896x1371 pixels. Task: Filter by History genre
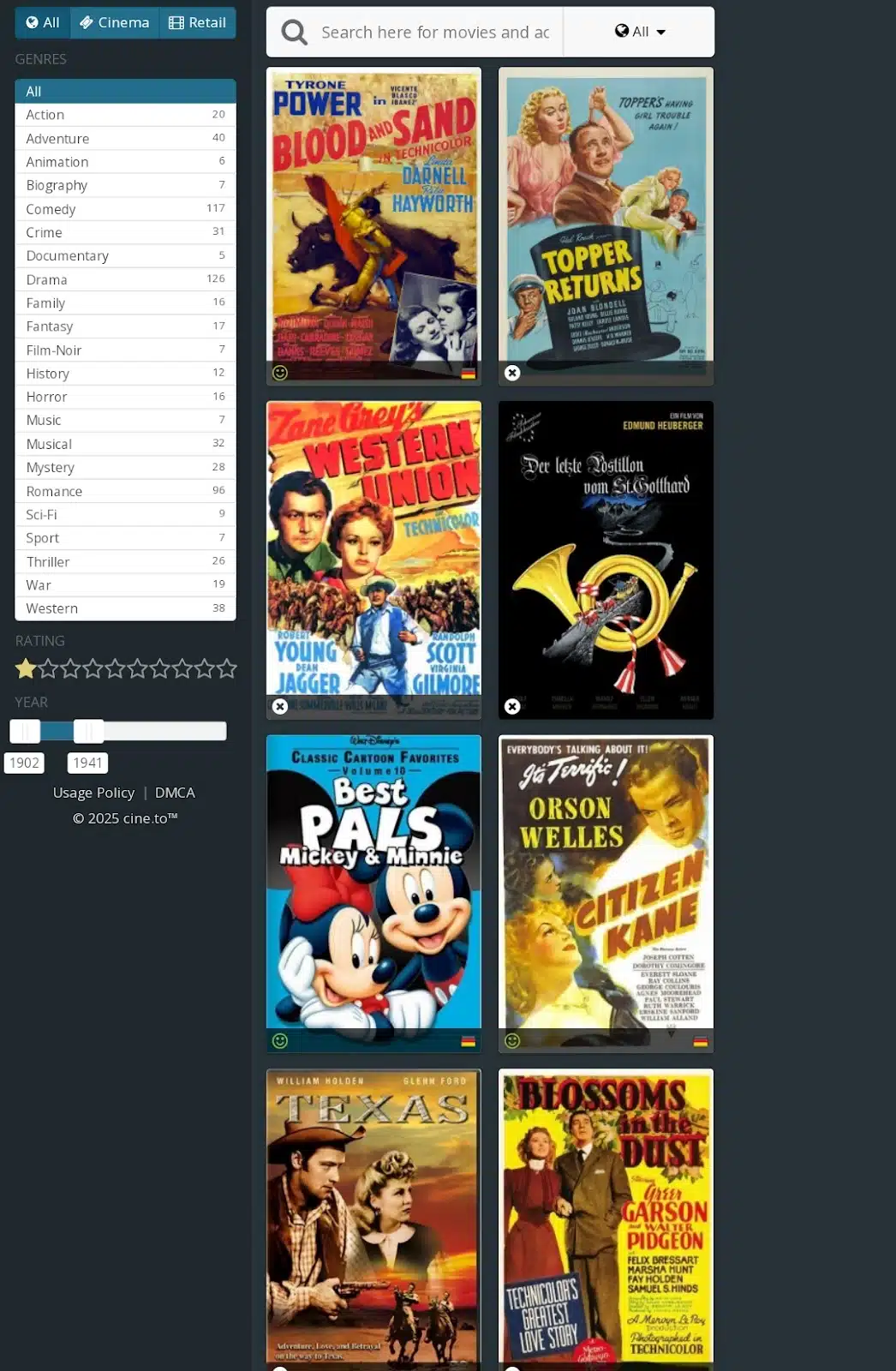(125, 374)
